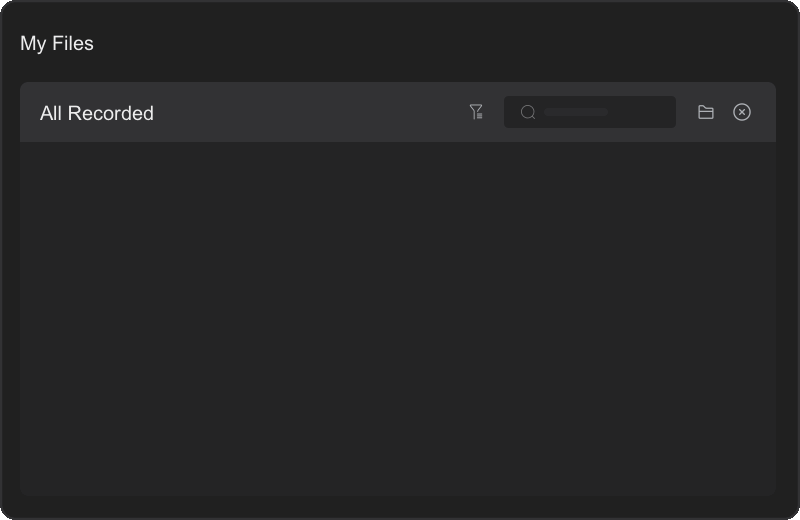The width and height of the screenshot is (800, 520).
Task: Show recorded files in folder
Action: pyautogui.click(x=706, y=112)
